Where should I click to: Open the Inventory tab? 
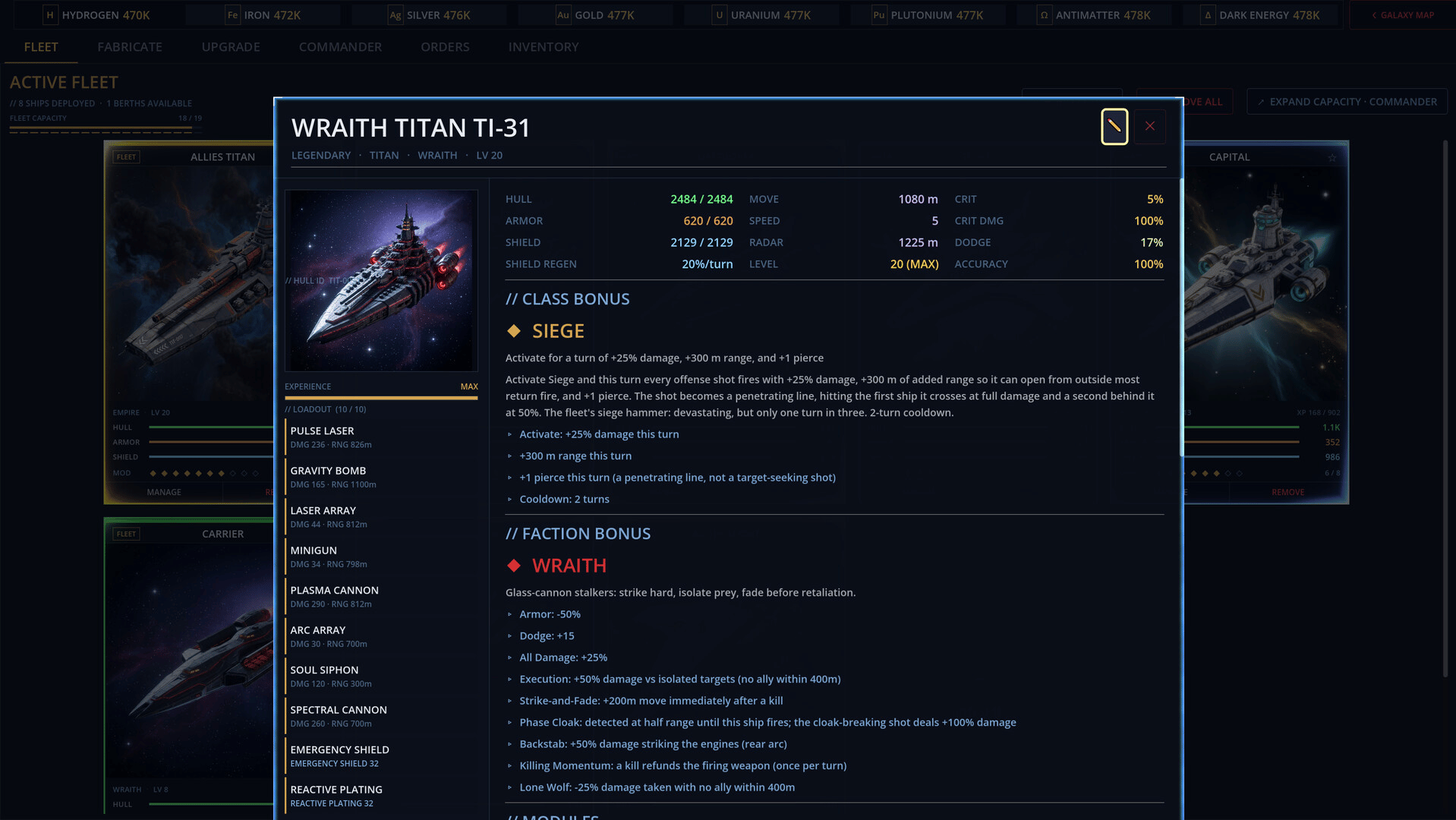[544, 47]
